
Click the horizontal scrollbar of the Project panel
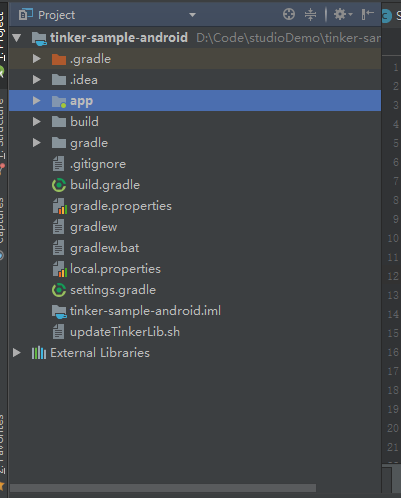pos(163,488)
